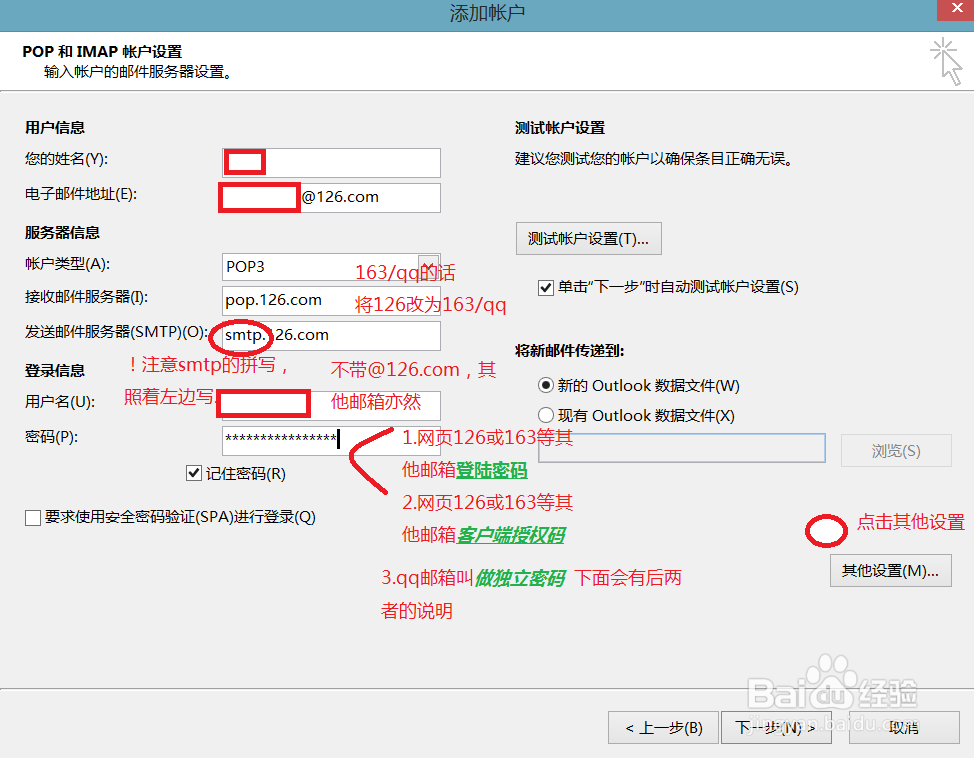Toggle 单击下一步时自动测试帐户设置
This screenshot has width=974, height=758.
tap(544, 287)
